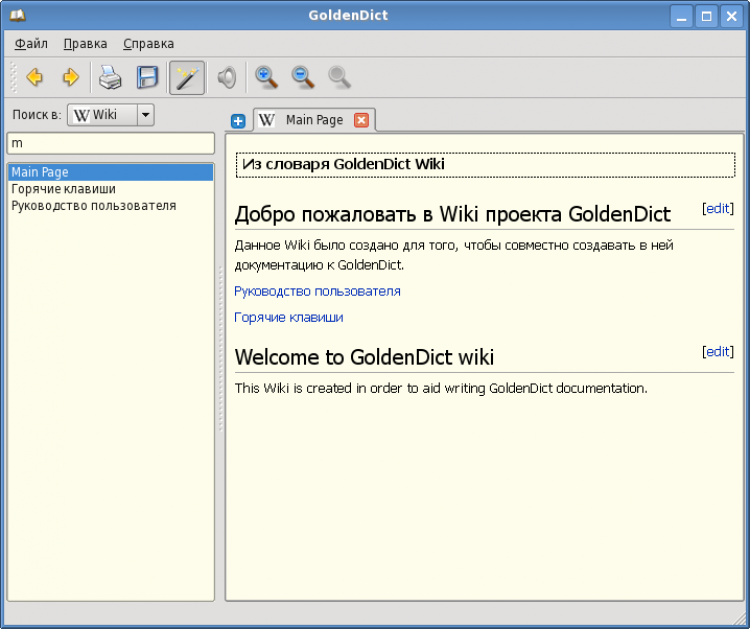Select 'Main Page' in the word list
Image resolution: width=750 pixels, height=629 pixels.
coord(110,172)
